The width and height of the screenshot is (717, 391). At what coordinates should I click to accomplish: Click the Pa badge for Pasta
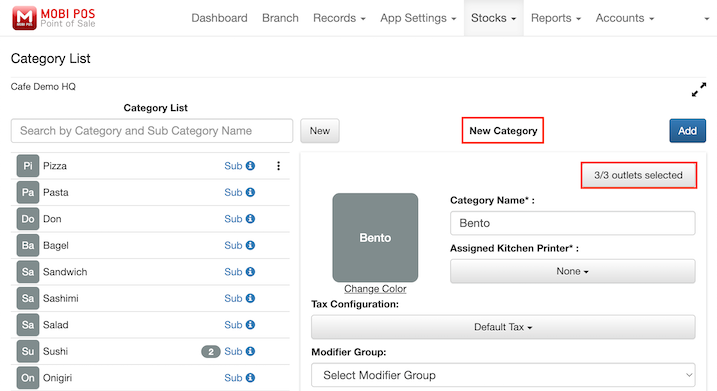coord(28,193)
